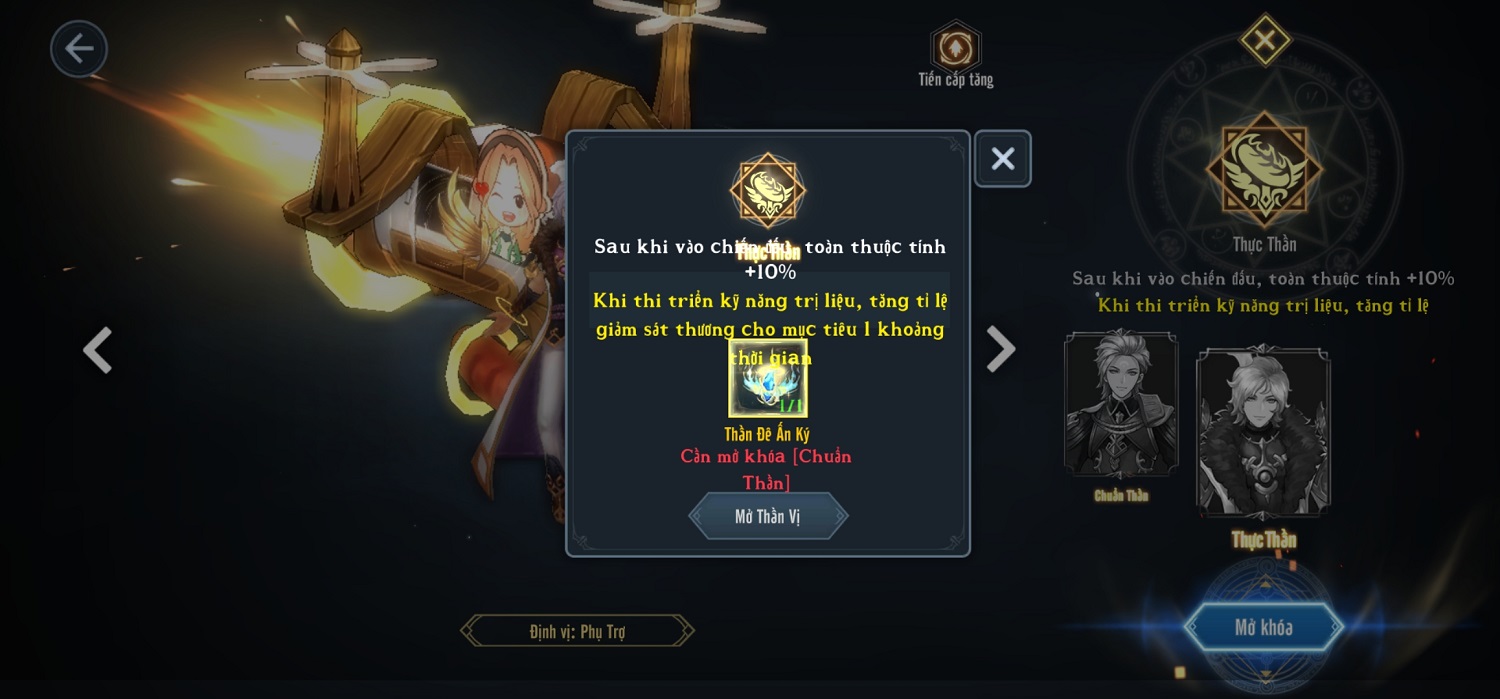The height and width of the screenshot is (699, 1500).
Task: Tap the Thực Thần emblem in popup
Action: coord(768,190)
